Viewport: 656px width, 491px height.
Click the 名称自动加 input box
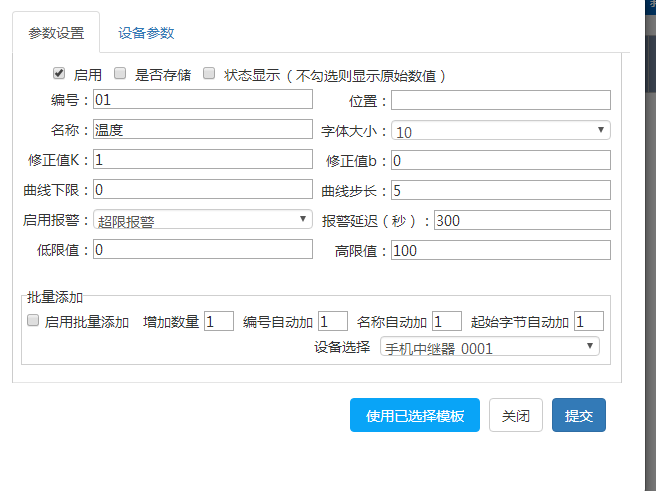tap(447, 321)
